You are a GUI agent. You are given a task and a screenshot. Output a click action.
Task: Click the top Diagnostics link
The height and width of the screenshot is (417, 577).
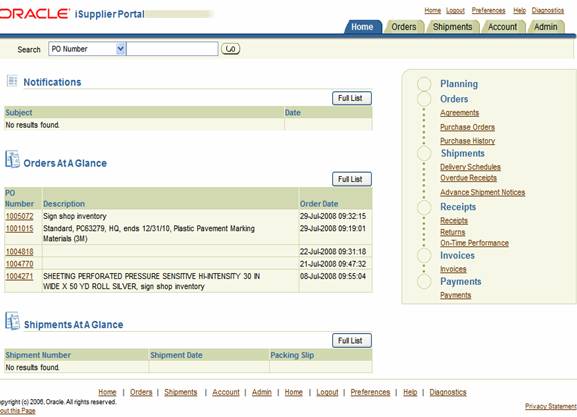548,11
